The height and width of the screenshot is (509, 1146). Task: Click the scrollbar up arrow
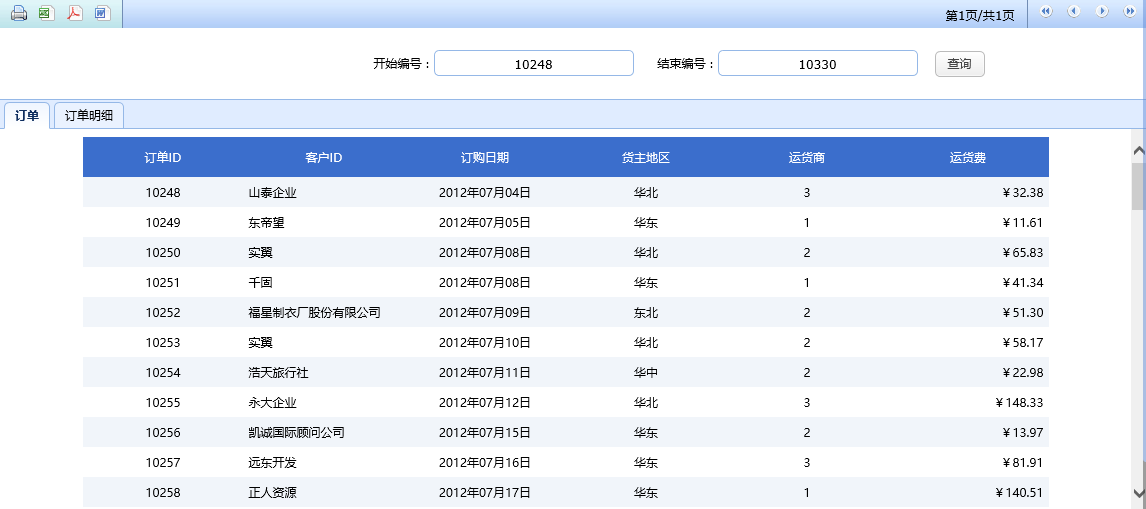point(1138,151)
